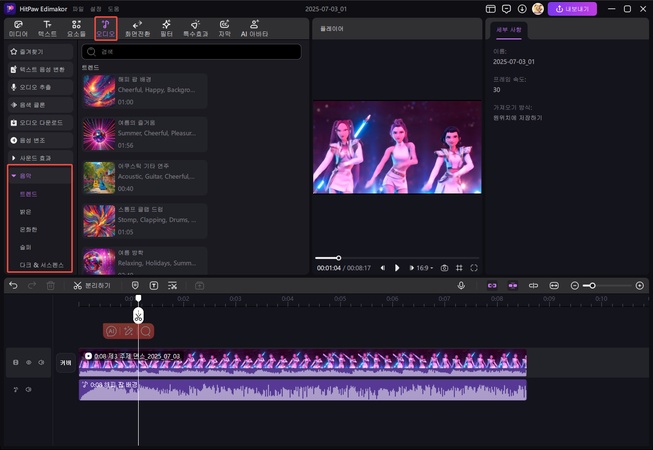653x450 pixels.
Task: Select the Cheerful, Happy track thumbnail
Action: point(99,91)
